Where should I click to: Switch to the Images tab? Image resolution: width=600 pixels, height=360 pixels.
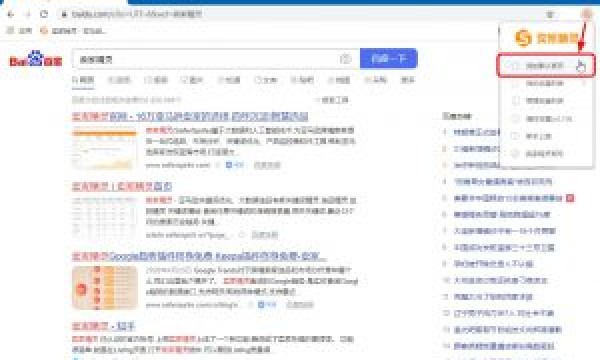pos(192,80)
